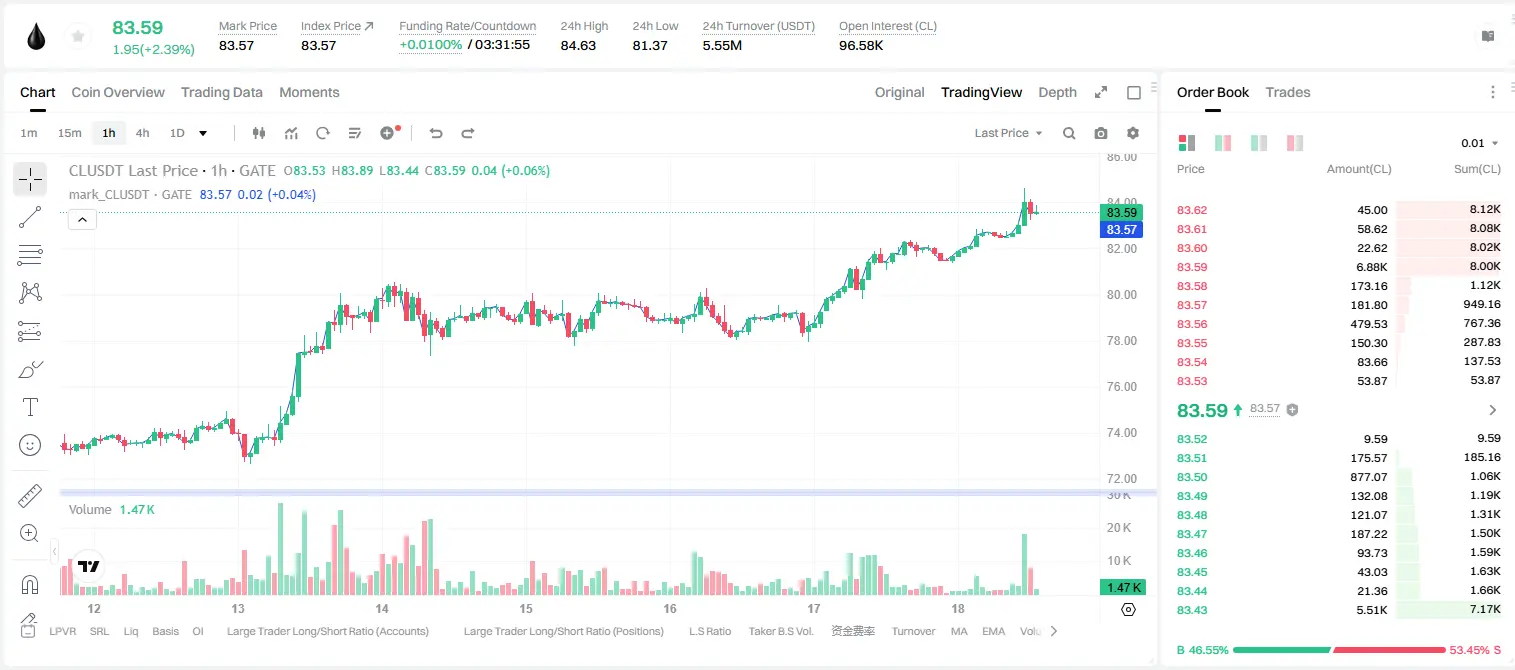This screenshot has height=670, width=1515.
Task: Add Large Trader Long/Short Ratio (Accounts)
Action: click(x=328, y=631)
